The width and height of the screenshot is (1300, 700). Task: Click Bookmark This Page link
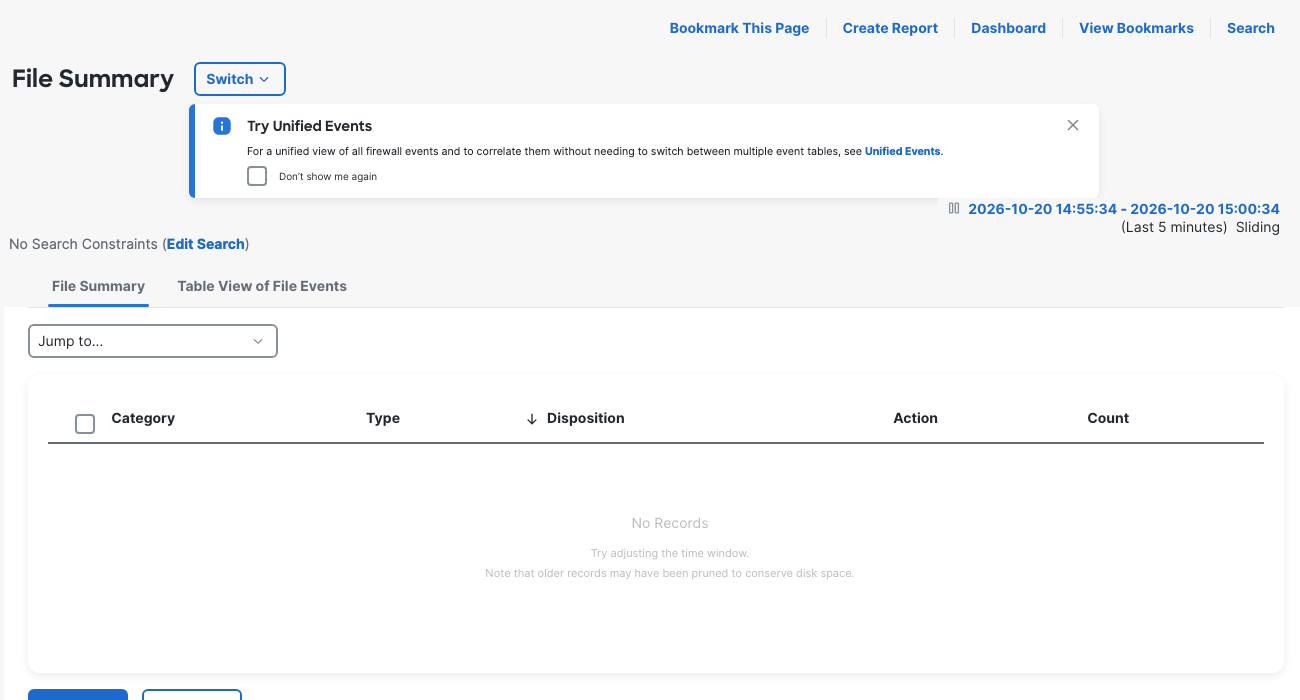[739, 28]
